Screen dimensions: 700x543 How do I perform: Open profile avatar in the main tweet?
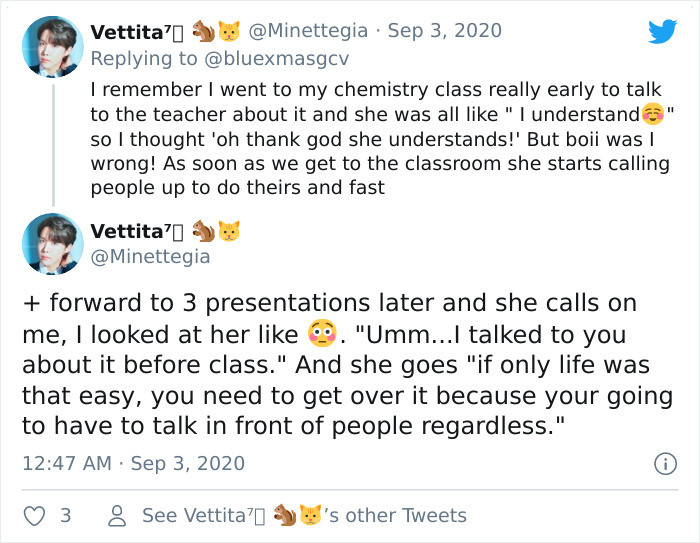[53, 244]
